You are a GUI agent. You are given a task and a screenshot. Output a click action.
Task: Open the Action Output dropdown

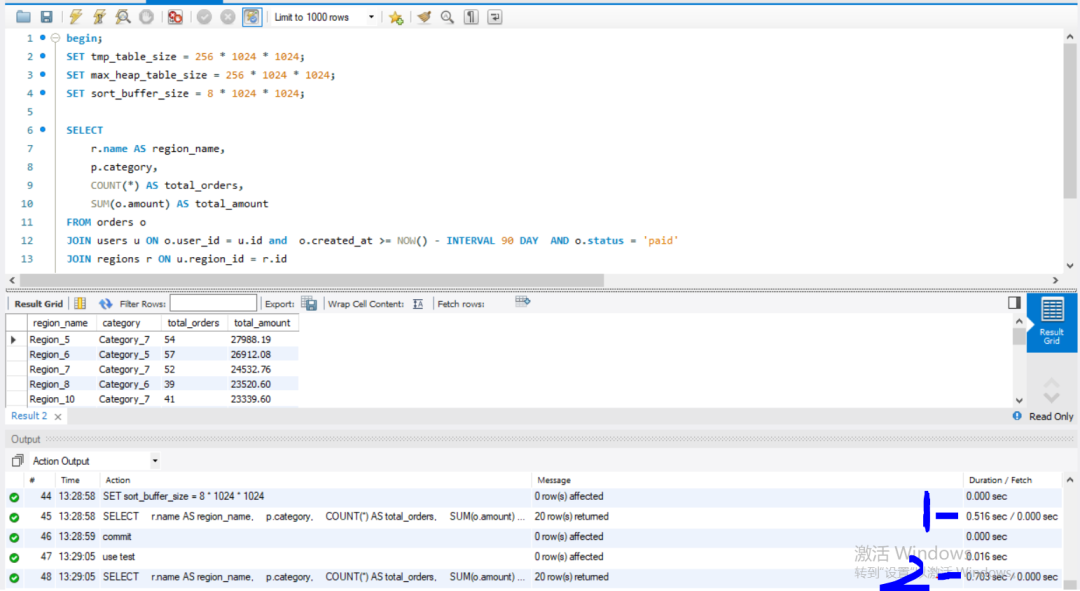[x=95, y=461]
